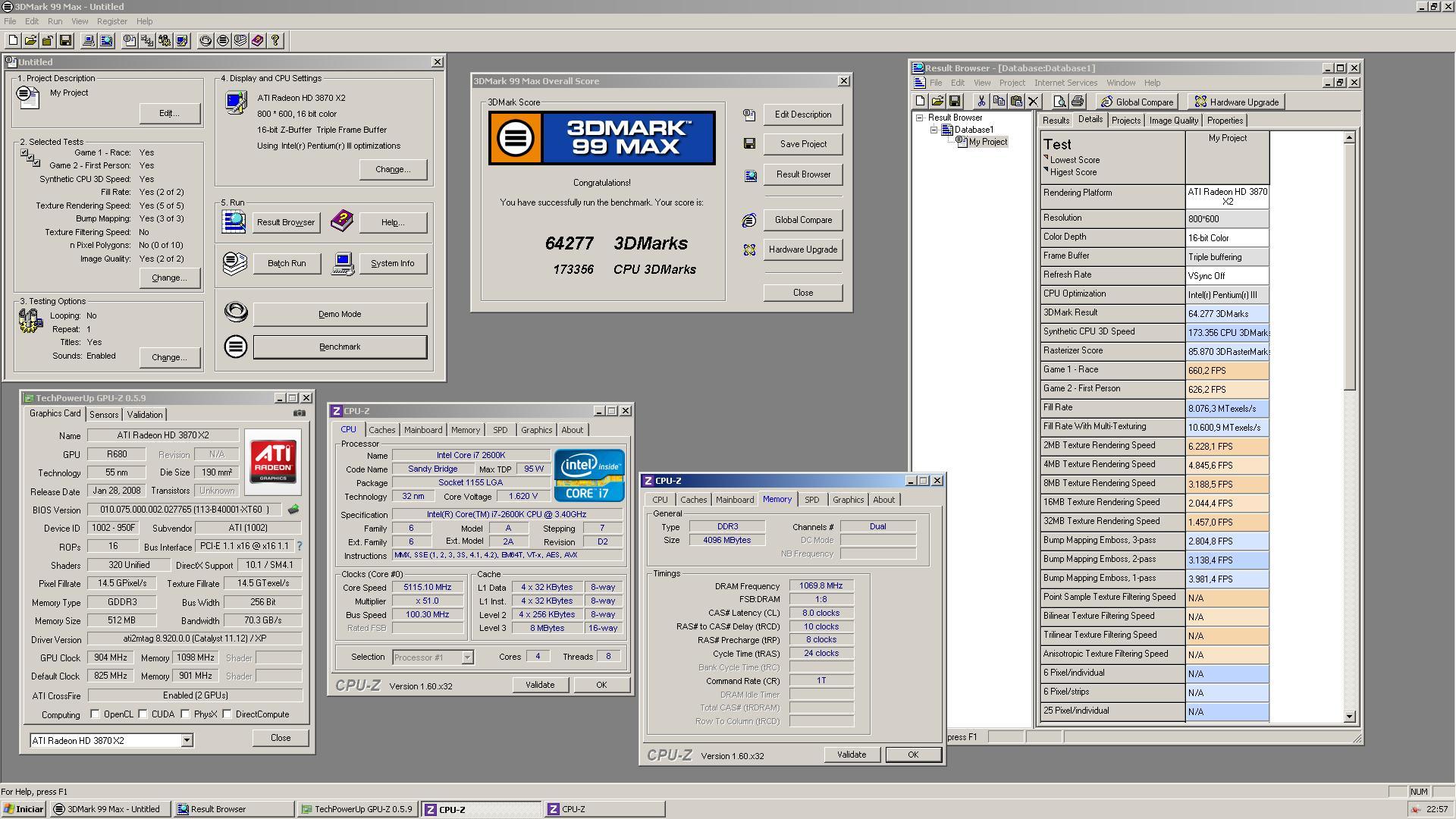Click the Save floppy icon in Result Browser toolbar
Image resolution: width=1456 pixels, height=819 pixels.
[955, 102]
